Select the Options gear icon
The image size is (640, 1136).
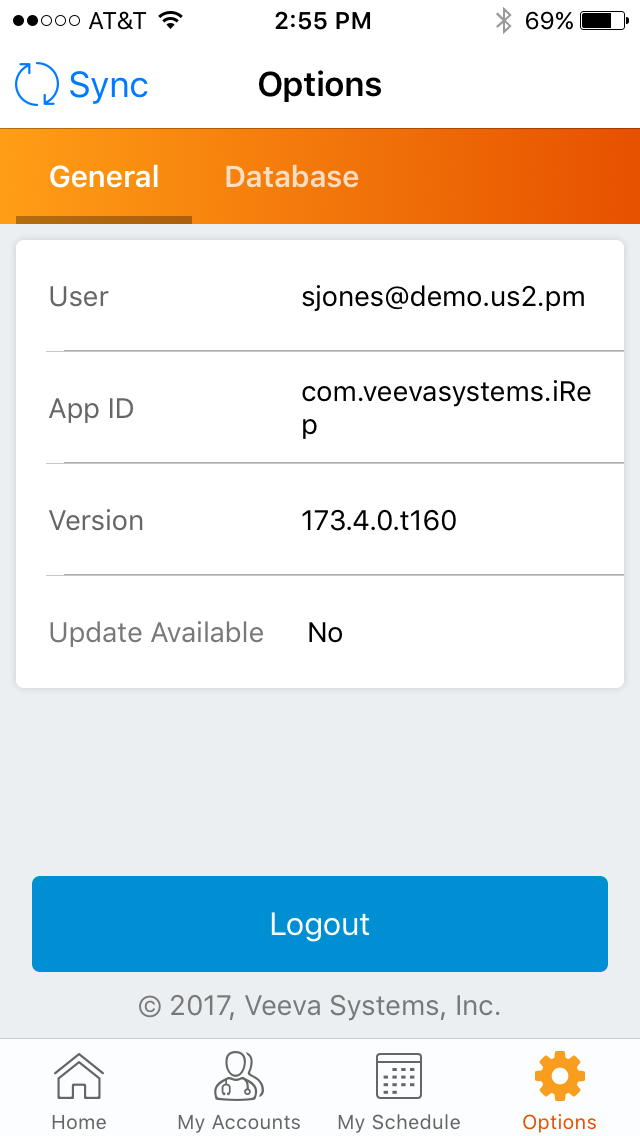[x=560, y=1077]
